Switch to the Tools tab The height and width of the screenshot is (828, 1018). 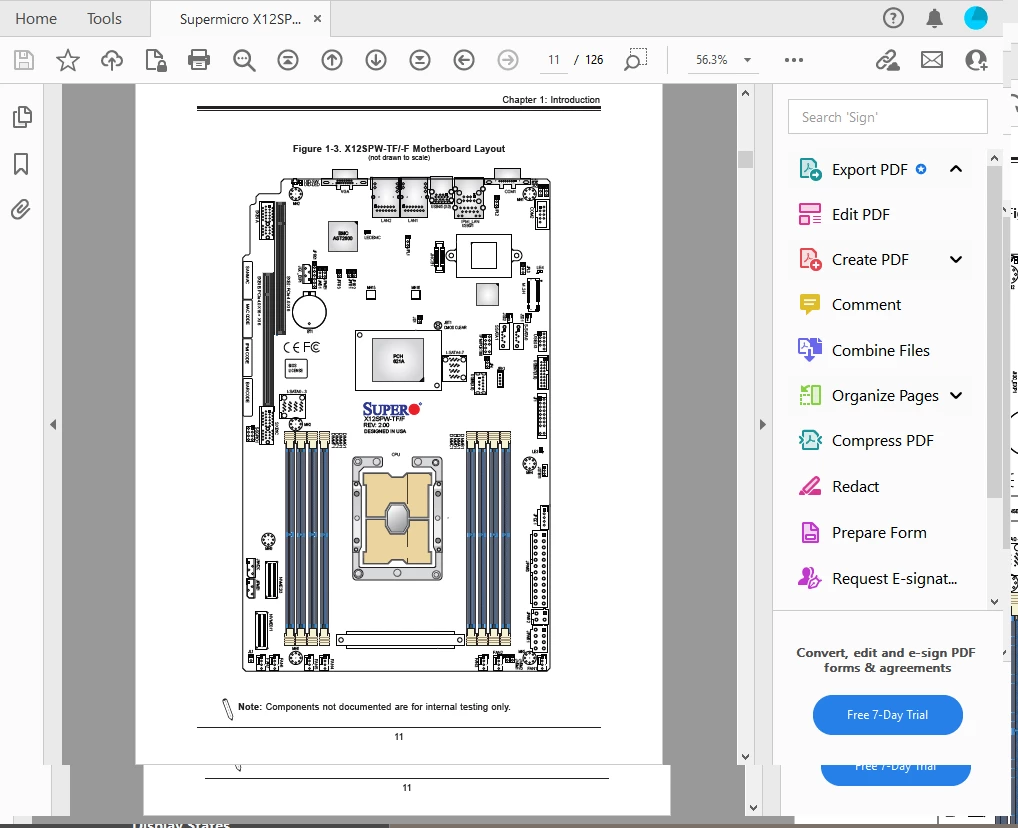(x=104, y=19)
